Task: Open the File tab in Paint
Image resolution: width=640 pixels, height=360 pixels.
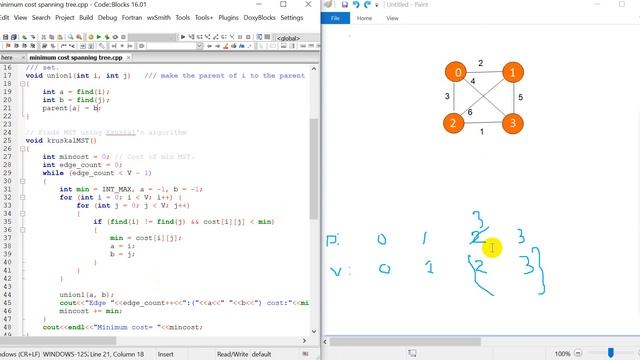Action: [335, 18]
